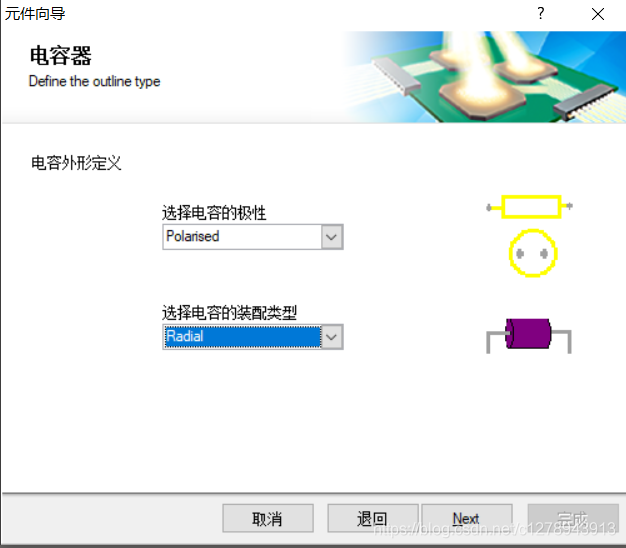
Task: Select the Polarised combo box field
Action: 253,237
